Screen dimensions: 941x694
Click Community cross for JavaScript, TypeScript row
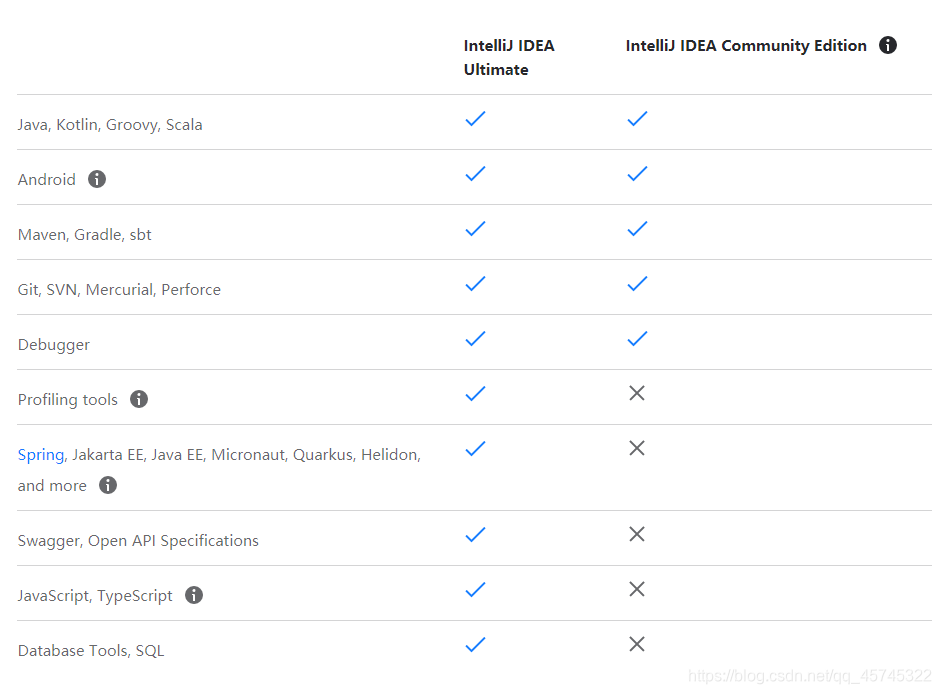[x=637, y=590]
